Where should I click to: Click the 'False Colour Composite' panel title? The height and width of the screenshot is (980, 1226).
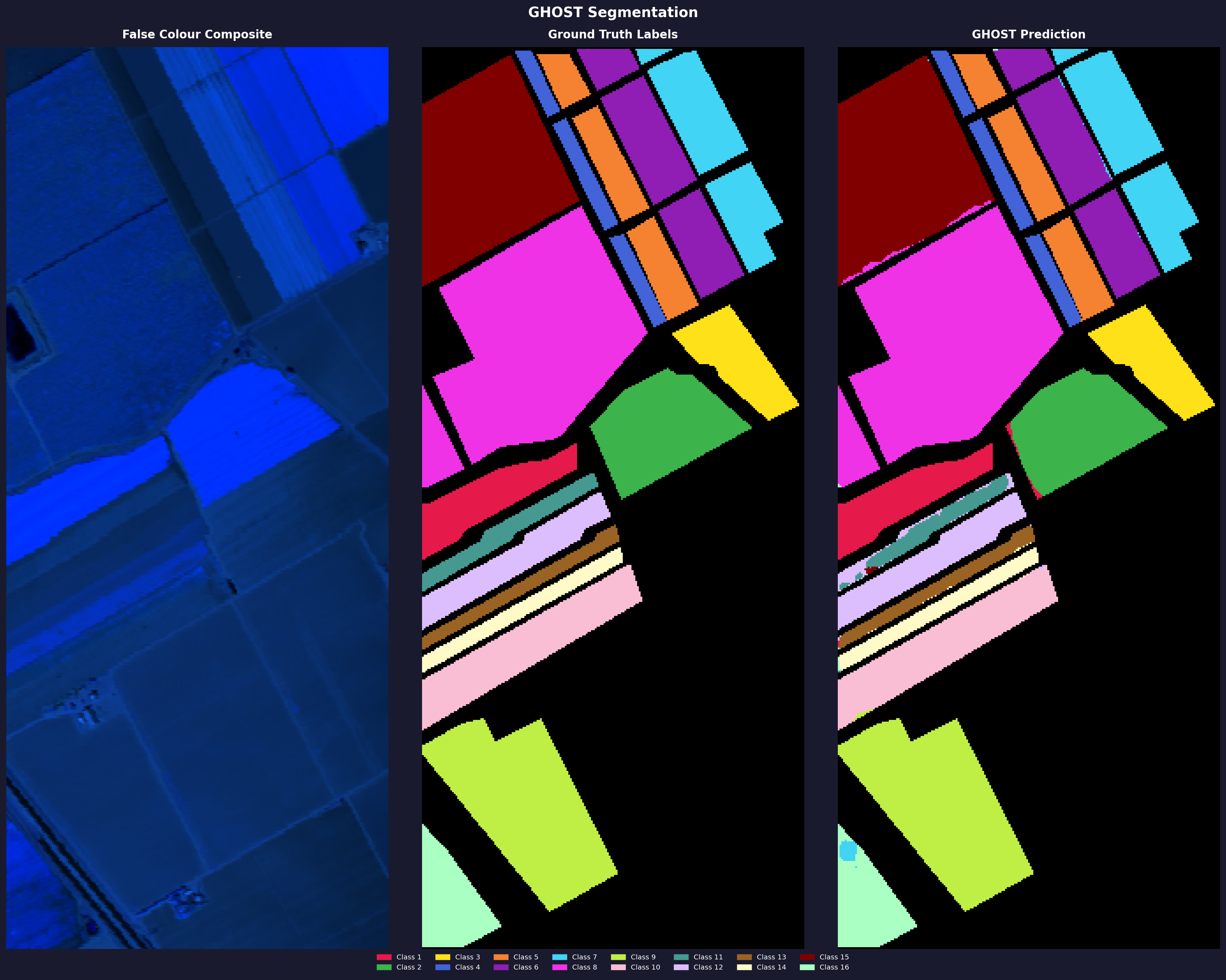pos(197,34)
